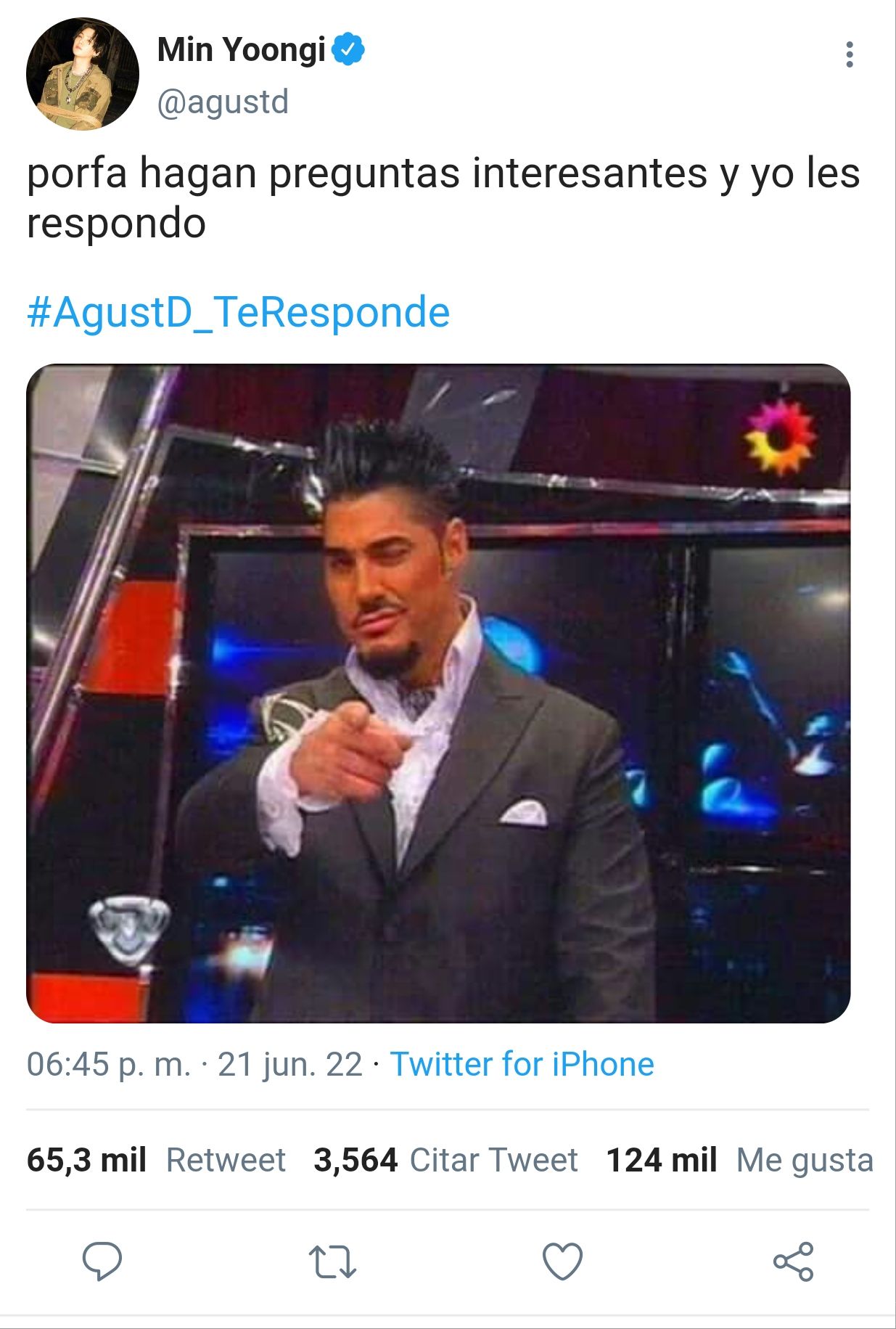Tap the retweet arrows icon

(x=332, y=1261)
